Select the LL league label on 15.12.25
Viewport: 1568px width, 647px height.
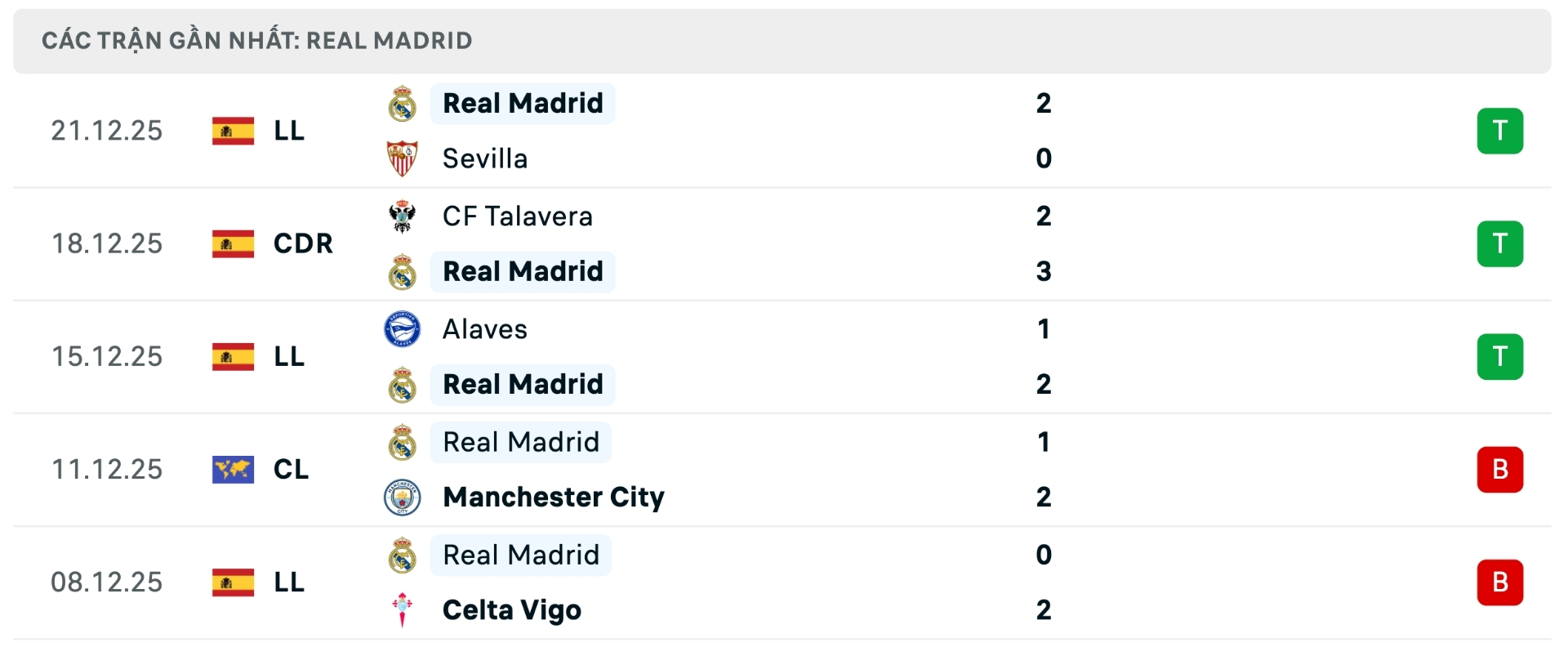[288, 356]
